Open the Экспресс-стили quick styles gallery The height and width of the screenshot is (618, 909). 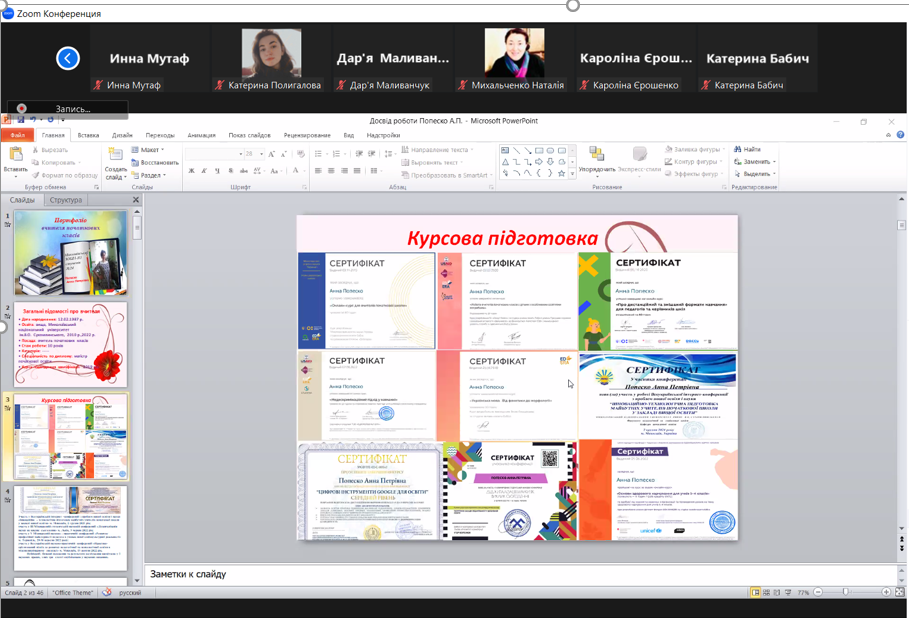coord(639,155)
